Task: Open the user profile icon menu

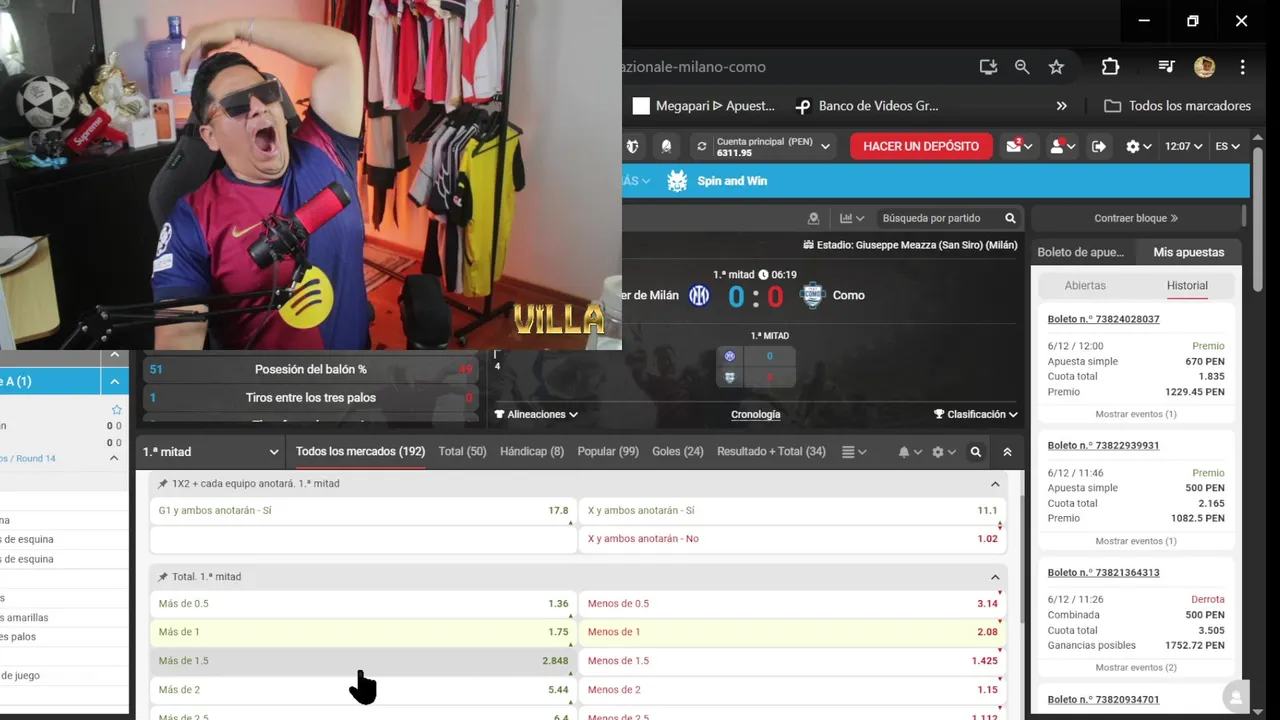Action: [x=1062, y=146]
